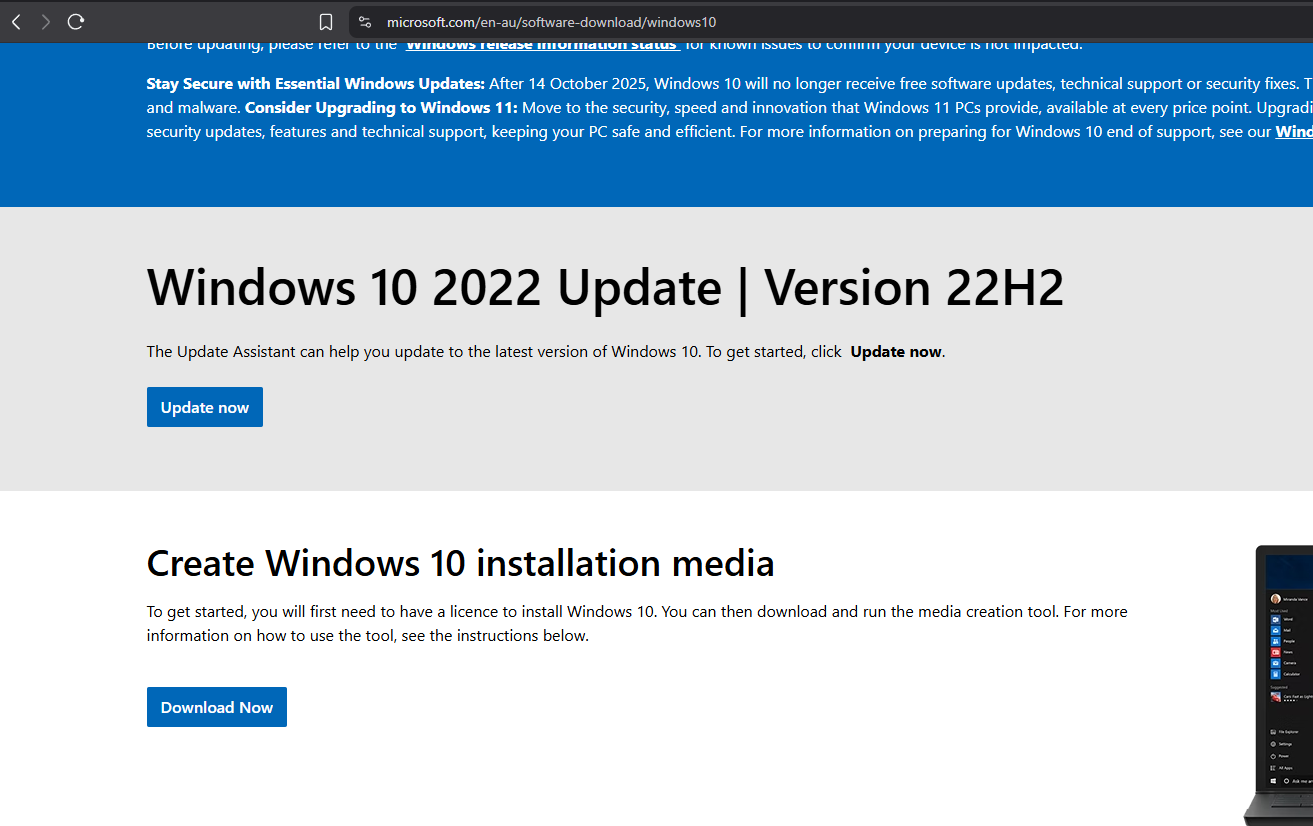The height and width of the screenshot is (826, 1313).
Task: Click the "Windows 10 2022 Update" heading
Action: [605, 288]
